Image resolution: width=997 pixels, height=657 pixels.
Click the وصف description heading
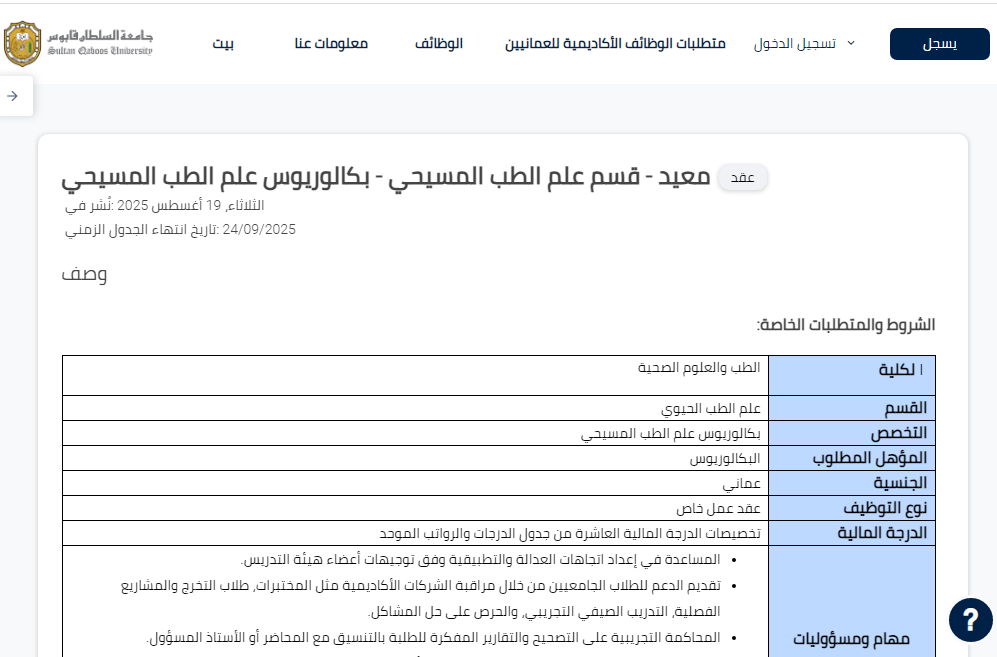[84, 274]
